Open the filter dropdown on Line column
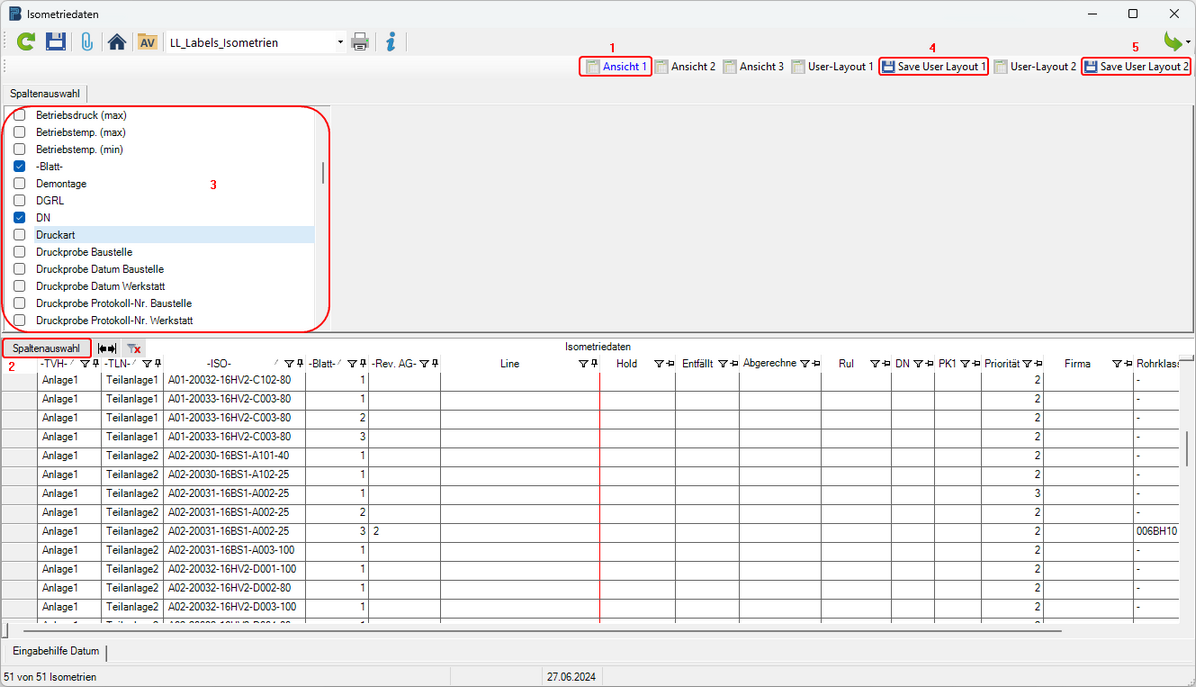The width and height of the screenshot is (1196, 687). (x=583, y=364)
